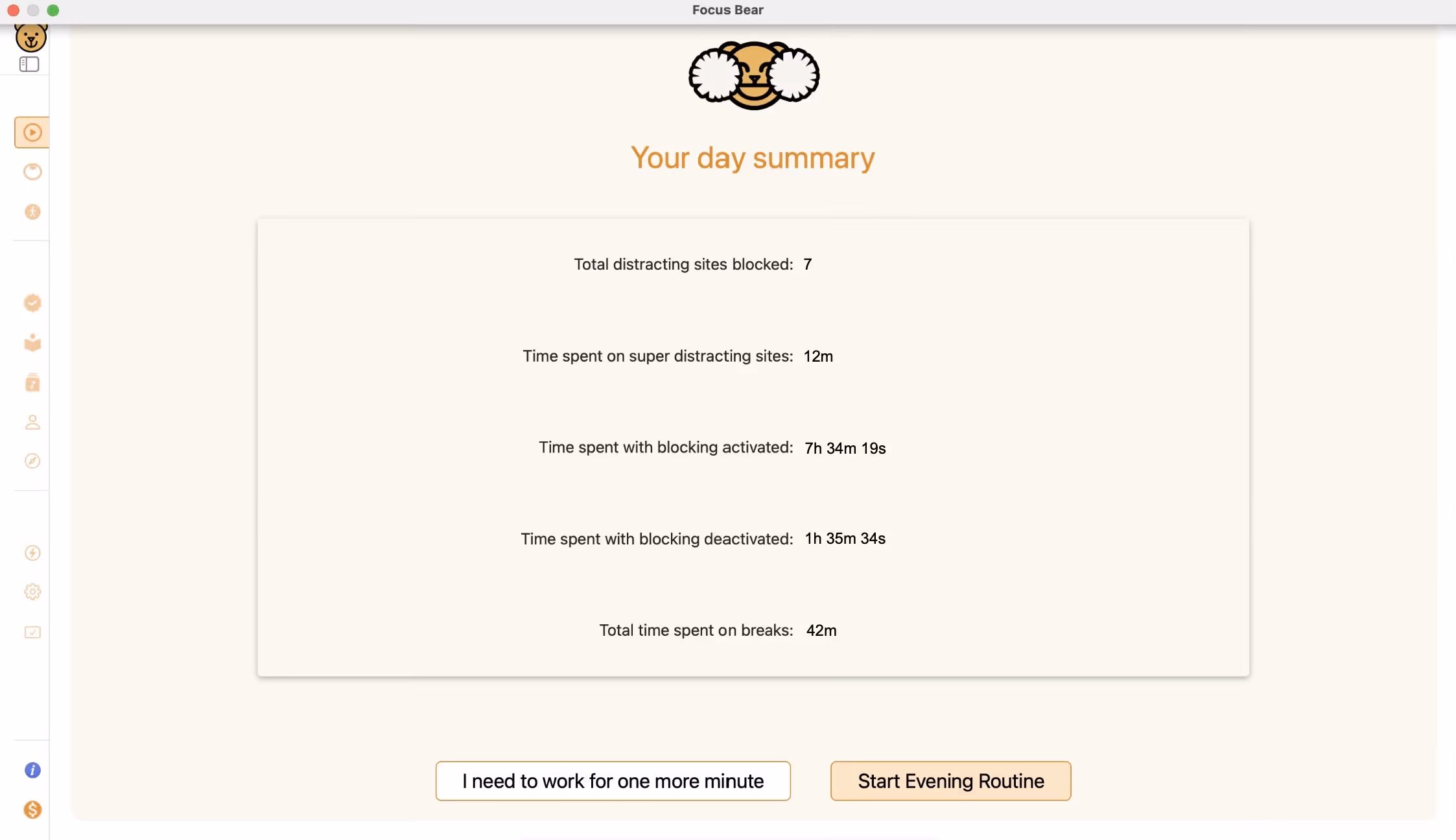The image size is (1456, 840).
Task: Minimize the Focus Bear window
Action: (x=32, y=10)
